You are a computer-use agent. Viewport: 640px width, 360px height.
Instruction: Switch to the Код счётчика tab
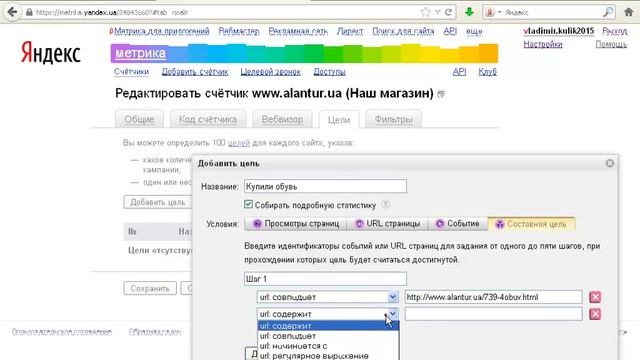[x=208, y=119]
